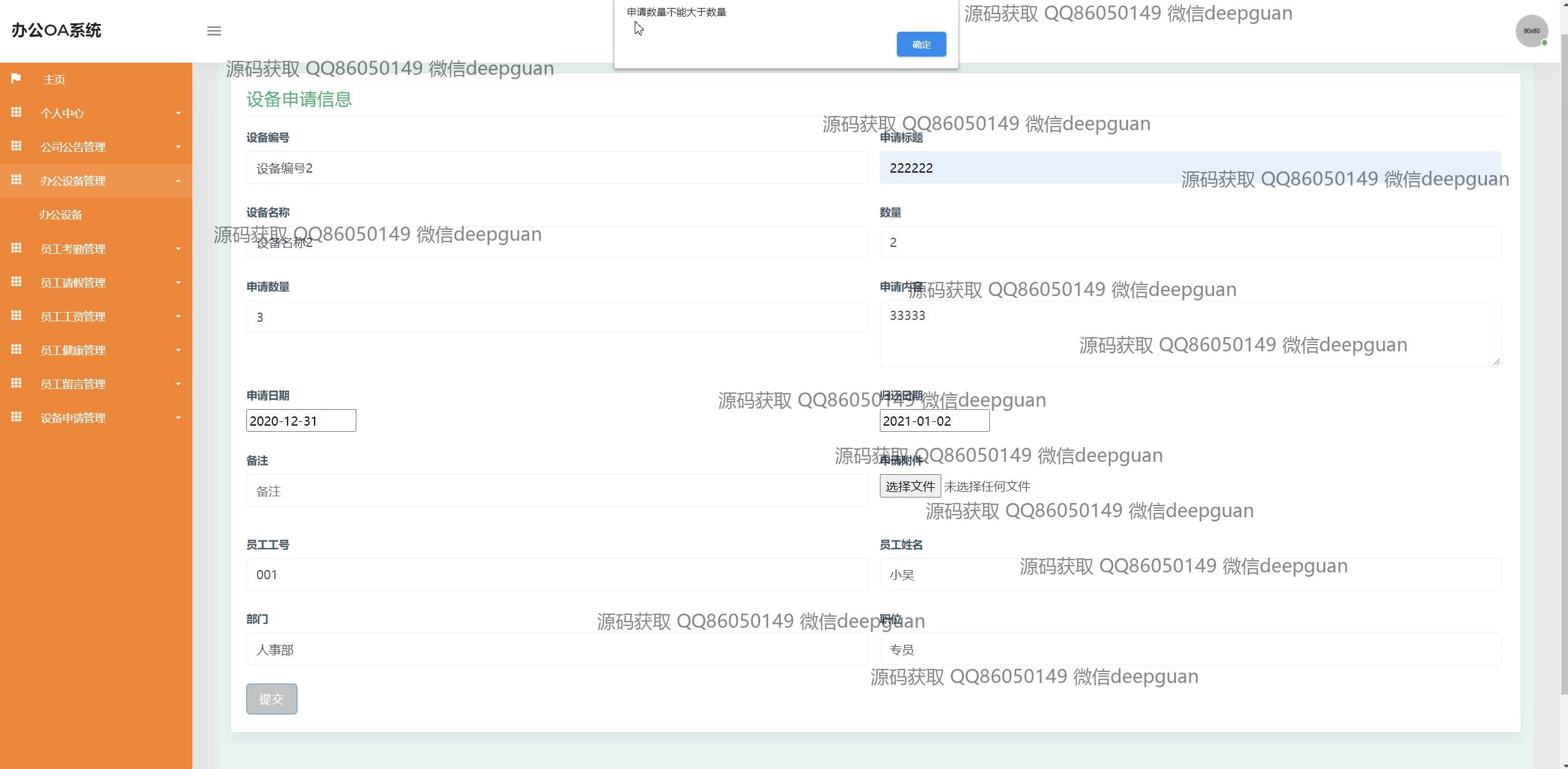The image size is (1568, 769).
Task: Click the grid icon beside 公司公告管理
Action: (x=17, y=146)
